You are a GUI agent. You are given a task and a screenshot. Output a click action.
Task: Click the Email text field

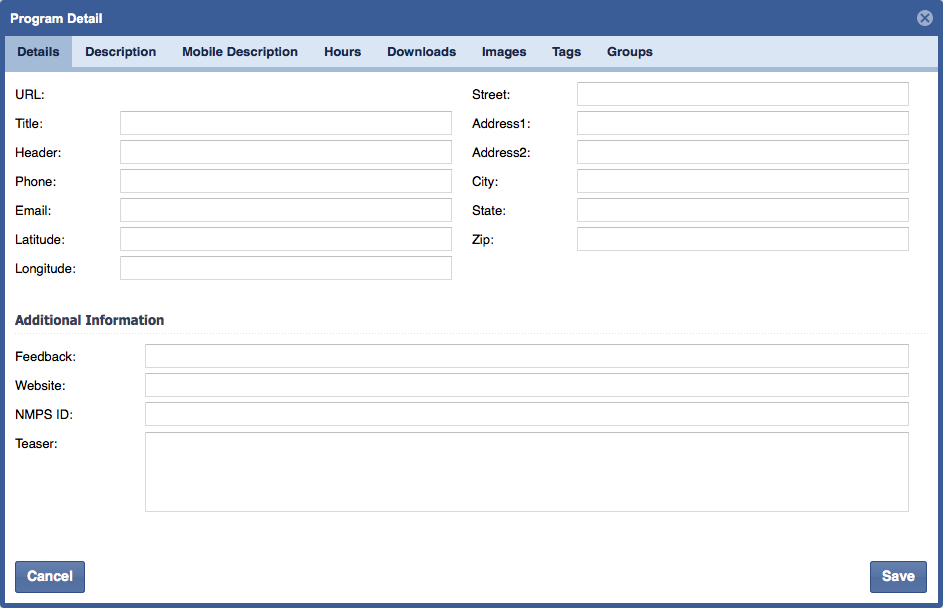(x=286, y=210)
